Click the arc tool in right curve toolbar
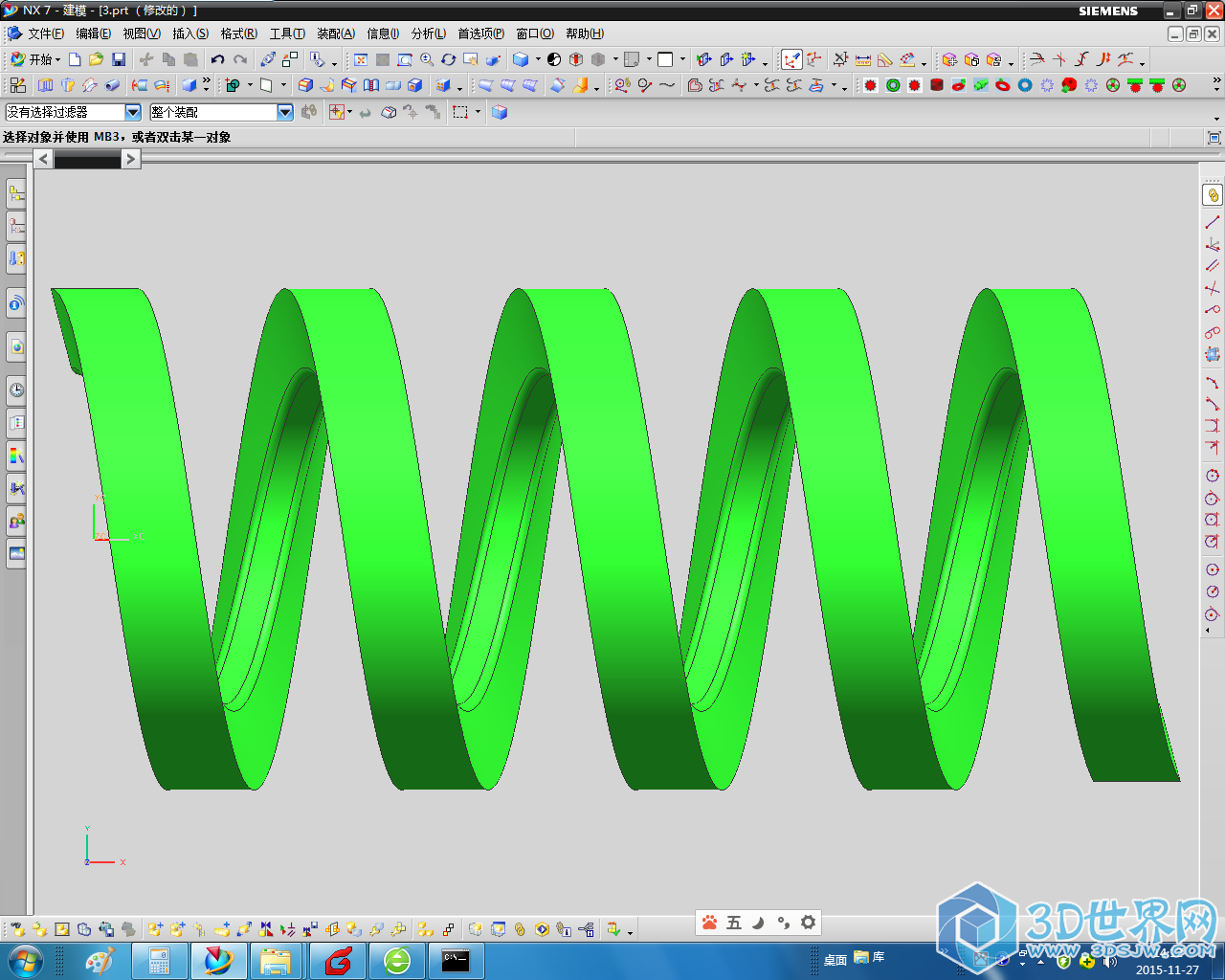This screenshot has width=1225, height=980. tap(1213, 382)
